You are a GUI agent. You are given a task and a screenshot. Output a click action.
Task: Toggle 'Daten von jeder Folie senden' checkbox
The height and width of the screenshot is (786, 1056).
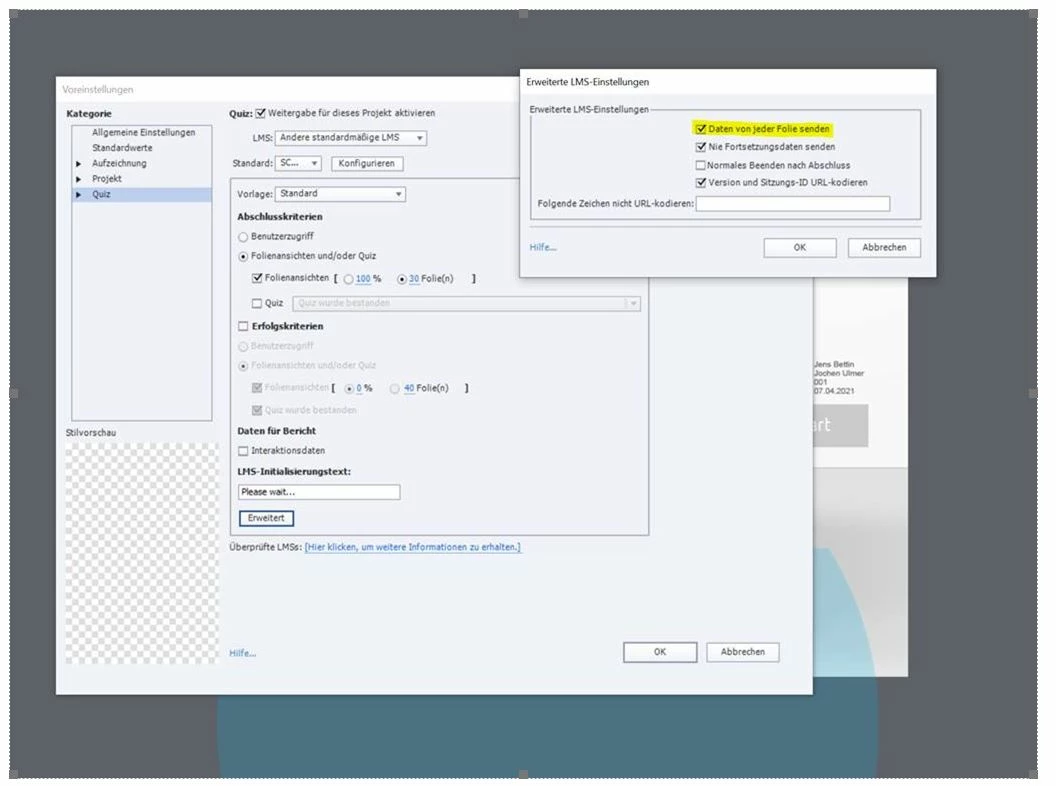point(700,129)
